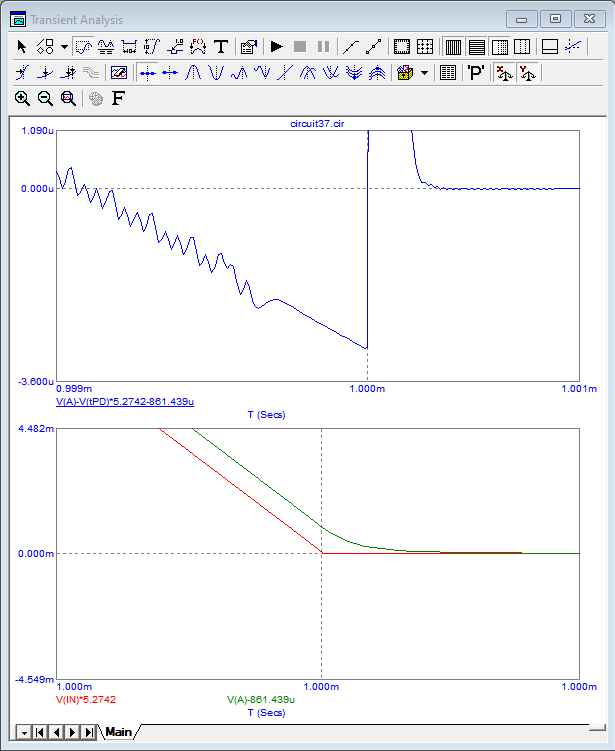Toggle data point markers on curves
615x751 pixels.
[x=374, y=46]
